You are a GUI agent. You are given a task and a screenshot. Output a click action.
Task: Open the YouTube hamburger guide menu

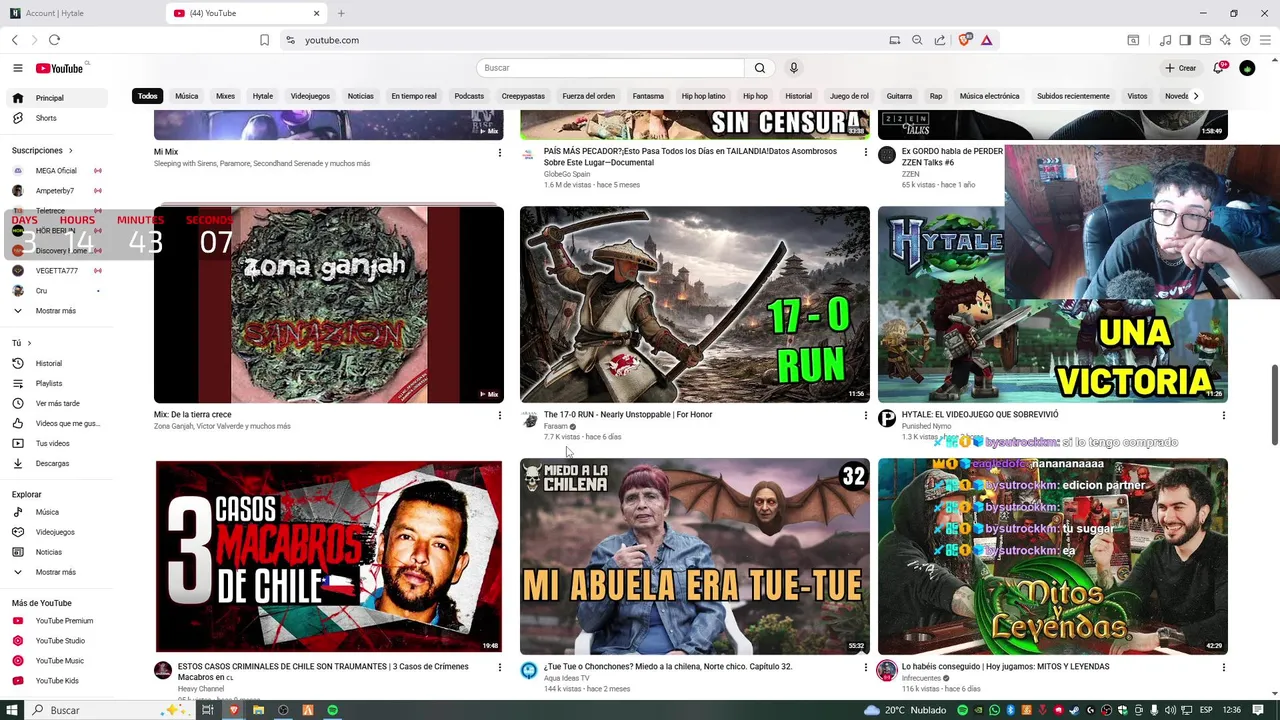tap(17, 68)
